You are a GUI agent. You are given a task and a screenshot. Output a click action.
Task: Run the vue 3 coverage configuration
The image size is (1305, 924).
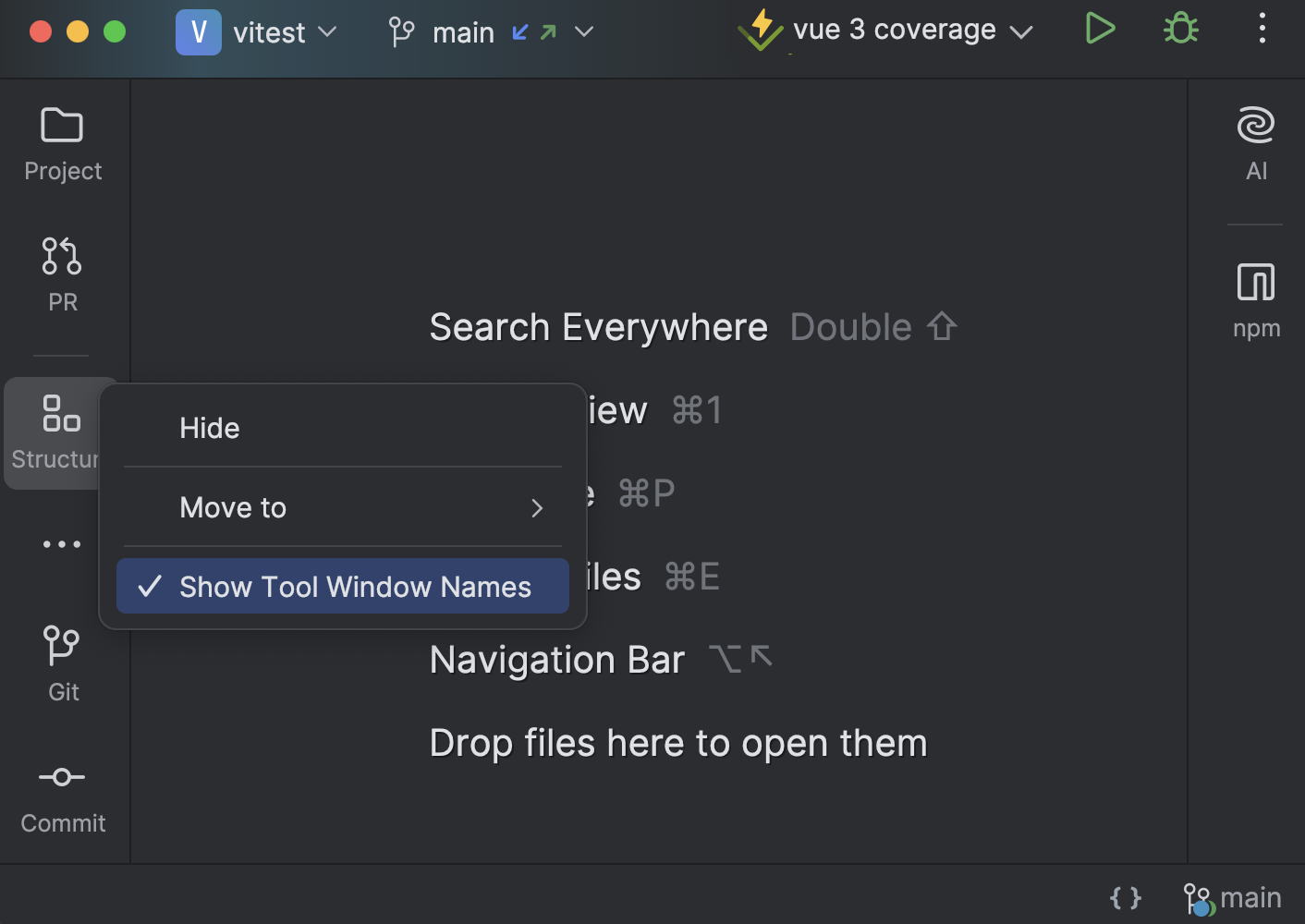pos(1100,29)
